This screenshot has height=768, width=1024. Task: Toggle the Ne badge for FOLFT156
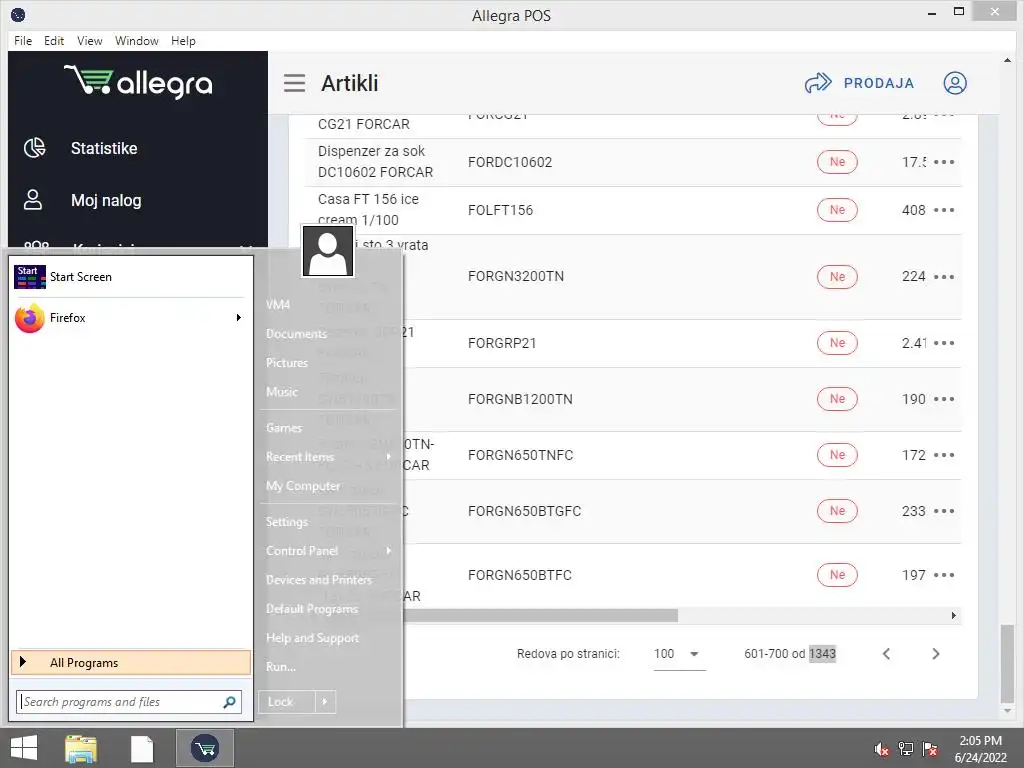pos(837,210)
